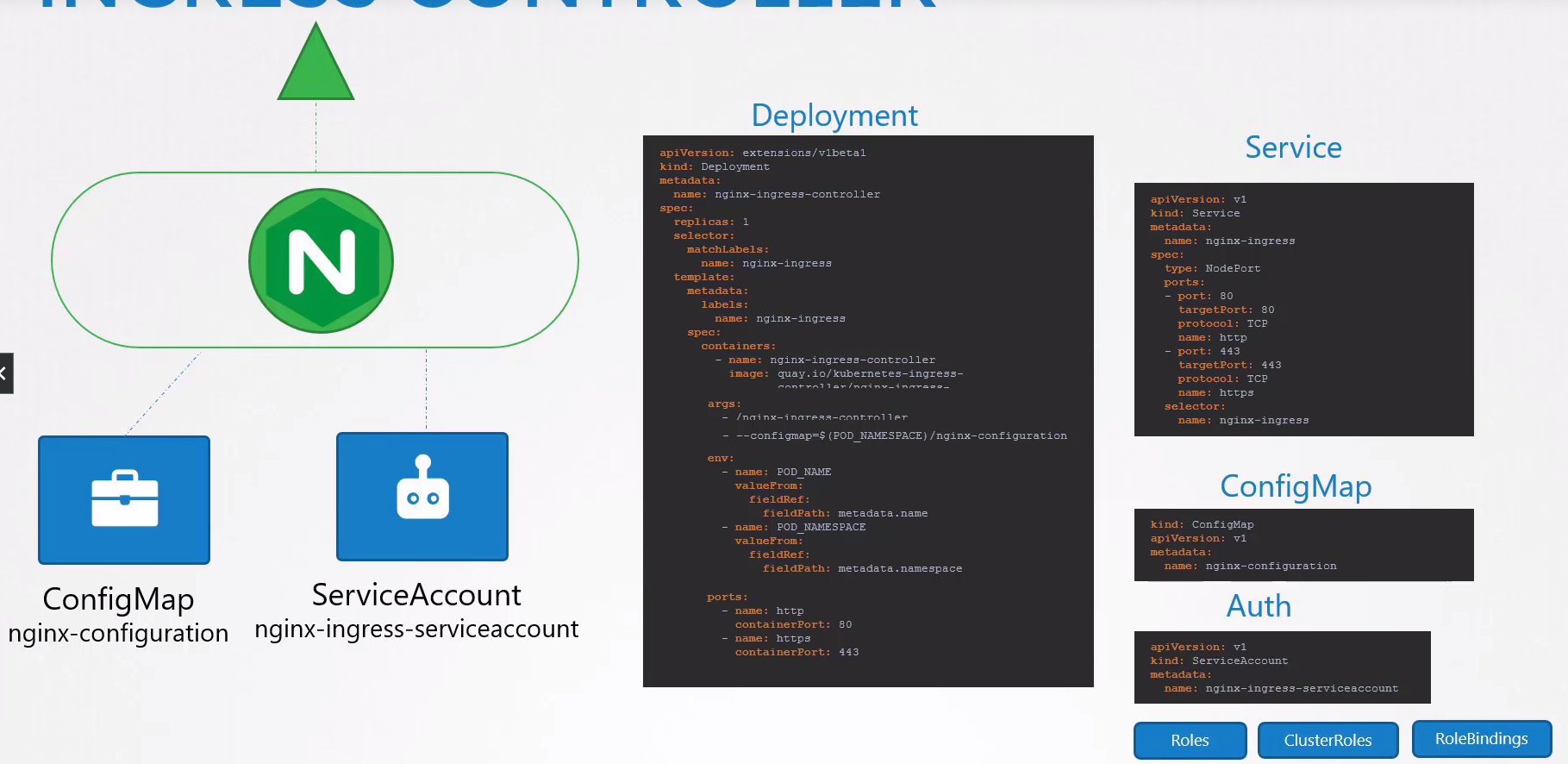Click the NGINX hexagon logo
Image resolution: width=1568 pixels, height=764 pixels.
click(x=321, y=260)
